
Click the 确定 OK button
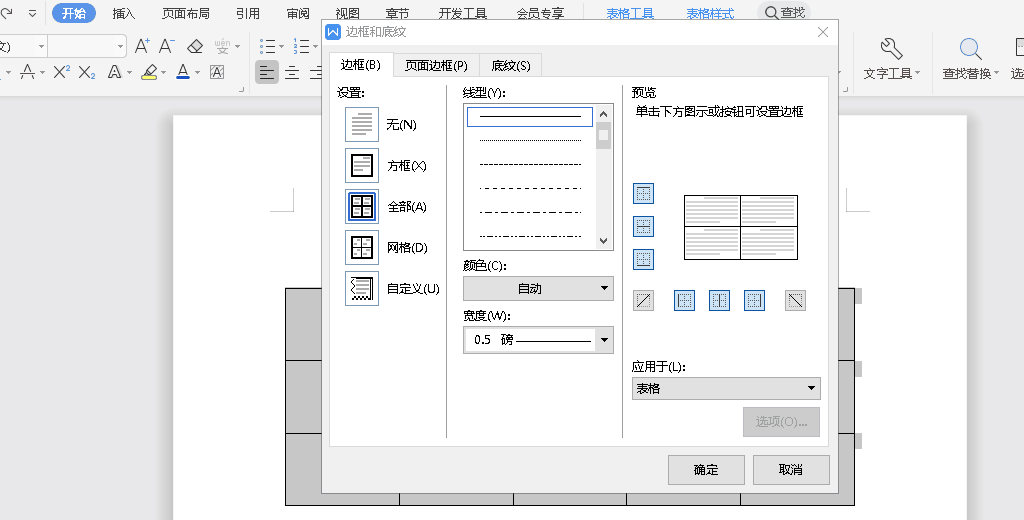click(x=706, y=469)
